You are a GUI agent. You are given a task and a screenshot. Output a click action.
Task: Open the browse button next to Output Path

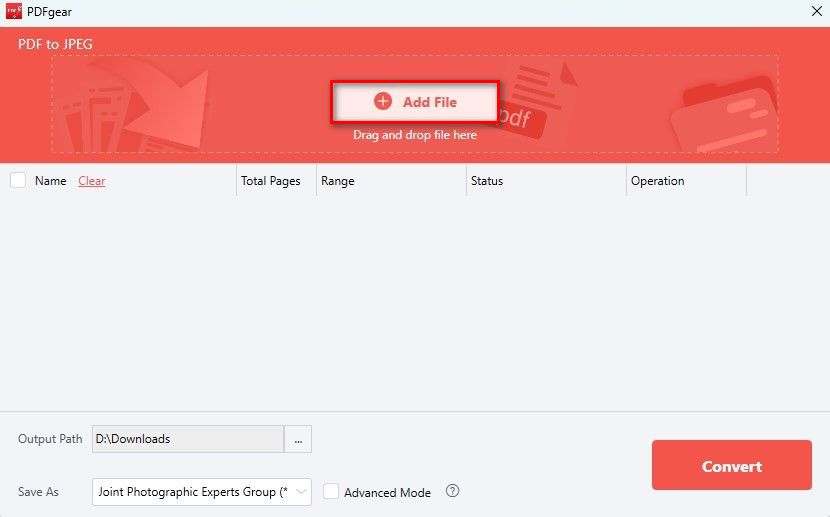[x=298, y=439]
